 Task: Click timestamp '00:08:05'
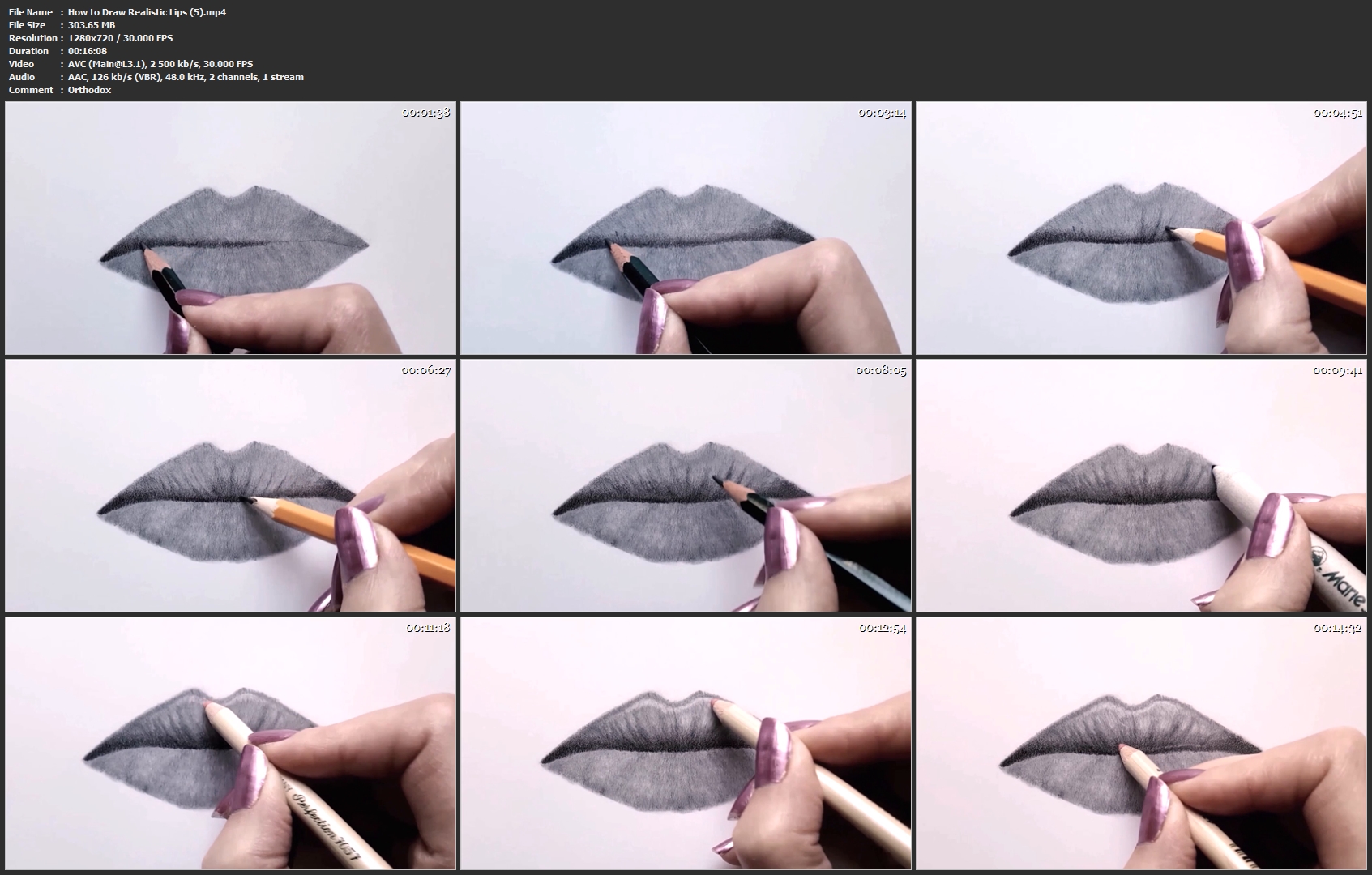(882, 370)
